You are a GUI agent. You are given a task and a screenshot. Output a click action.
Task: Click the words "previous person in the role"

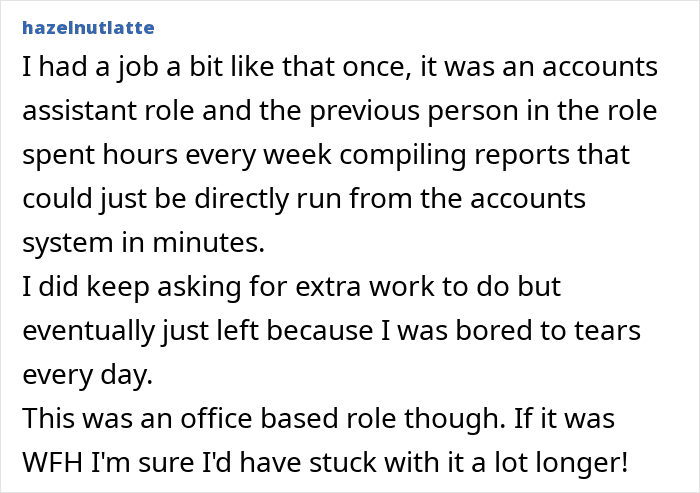pyautogui.click(x=483, y=111)
